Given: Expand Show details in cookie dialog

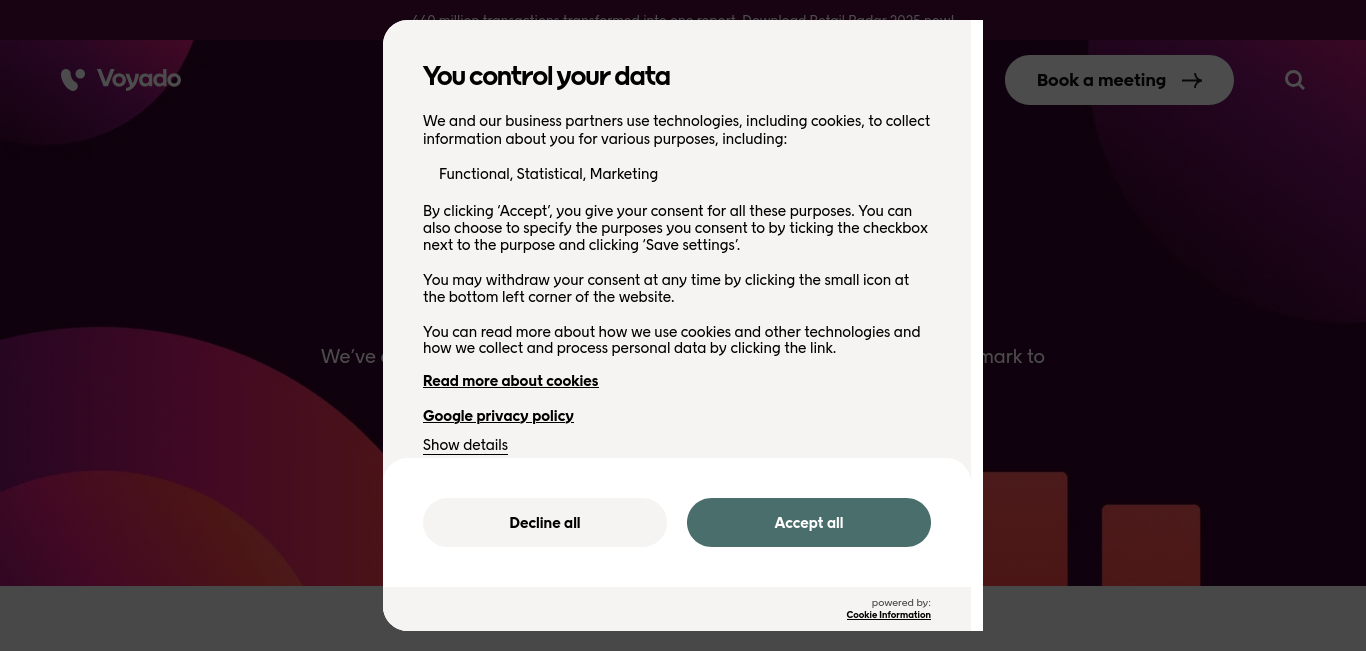Looking at the screenshot, I should [x=465, y=445].
